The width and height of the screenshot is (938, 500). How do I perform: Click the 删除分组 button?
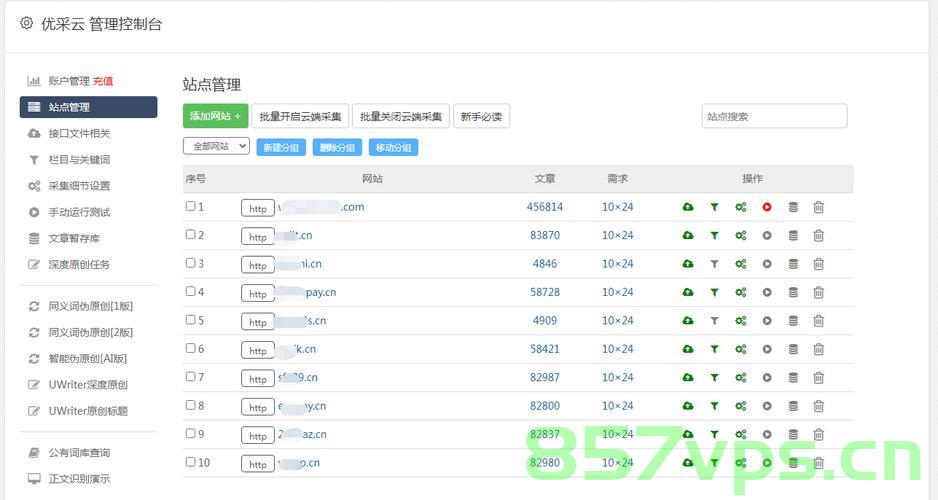click(337, 148)
